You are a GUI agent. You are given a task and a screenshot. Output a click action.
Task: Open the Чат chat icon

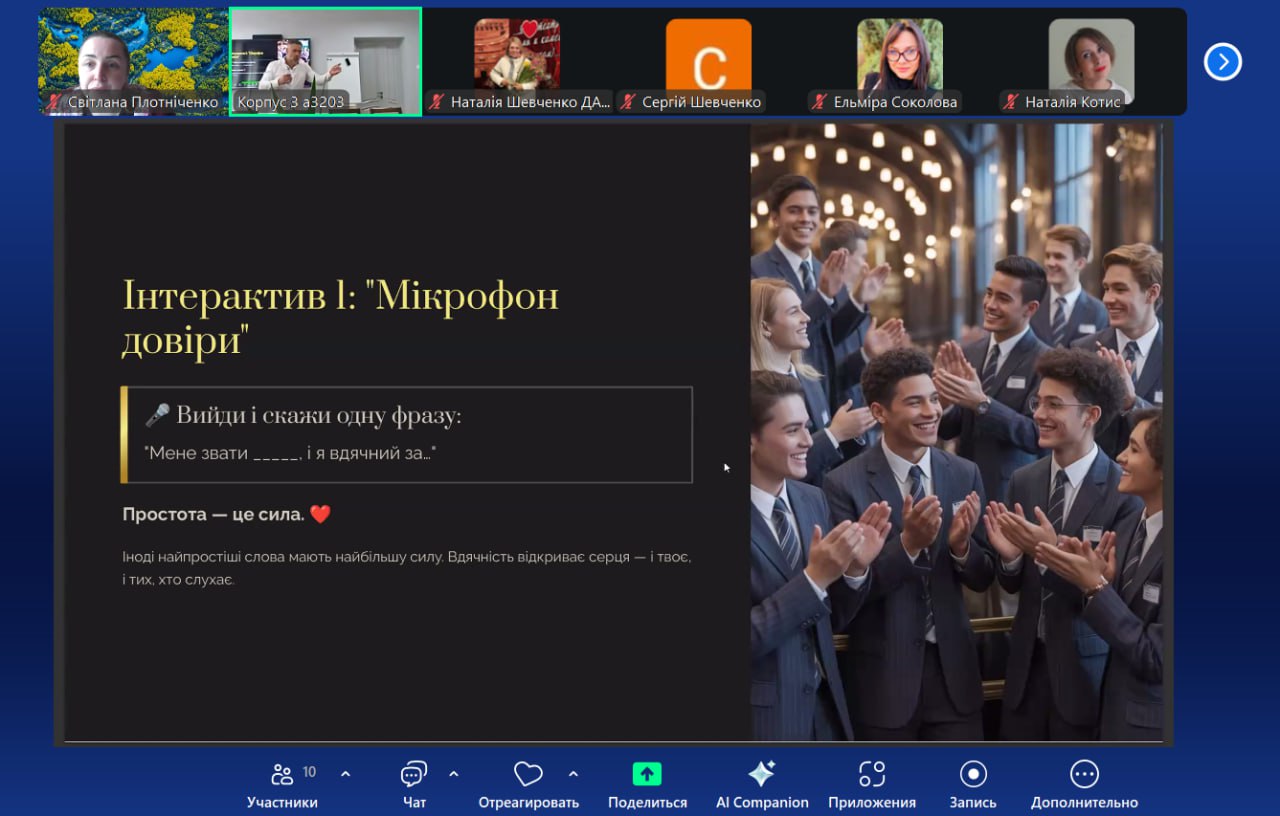pos(413,775)
